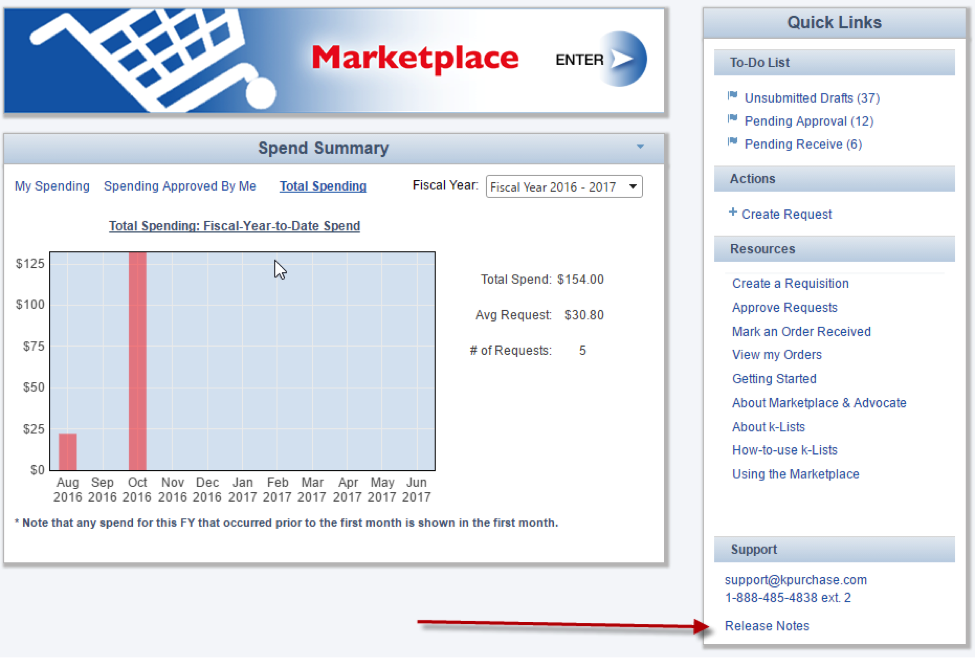Screen dimensions: 975x658
Task: Click the flag icon beside Pending Approval
Action: point(732,119)
